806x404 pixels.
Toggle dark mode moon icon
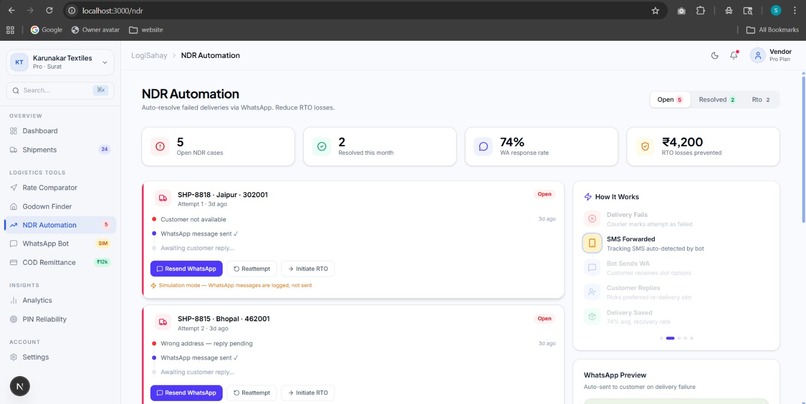click(x=715, y=56)
